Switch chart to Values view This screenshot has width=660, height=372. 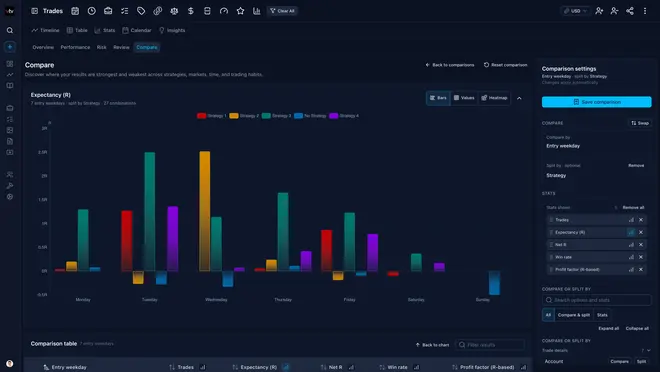[x=464, y=98]
